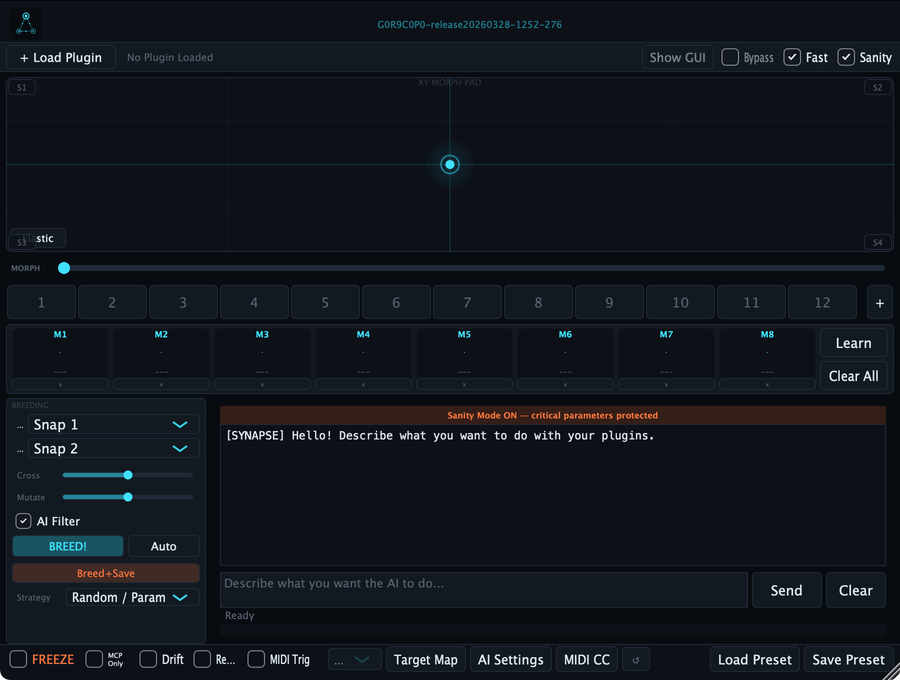Enable the Bypass checkbox
Screen dimensions: 900x680
pyautogui.click(x=730, y=57)
